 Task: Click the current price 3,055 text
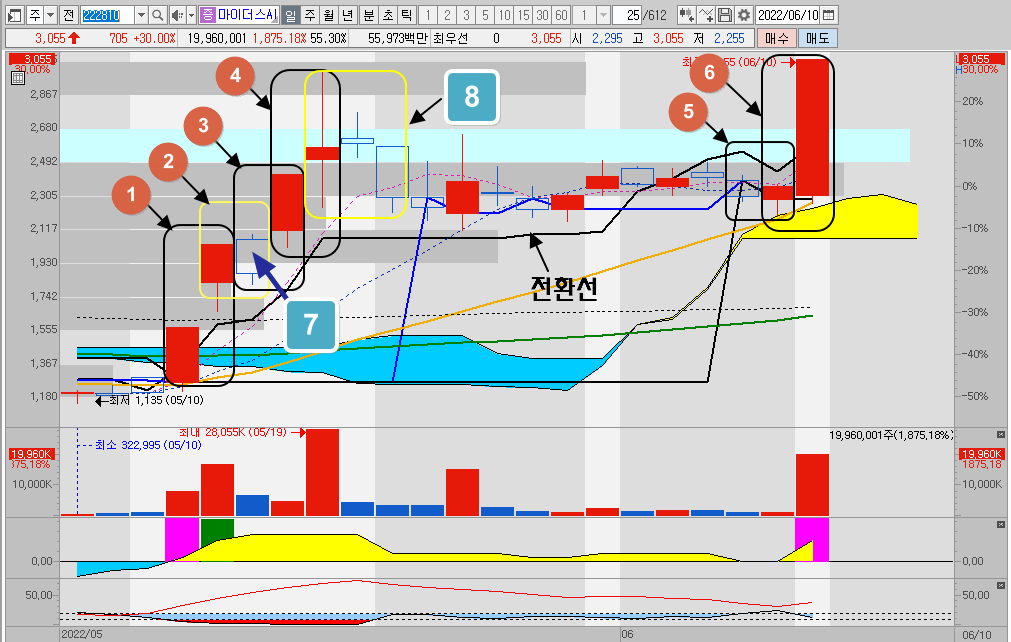(x=50, y=38)
